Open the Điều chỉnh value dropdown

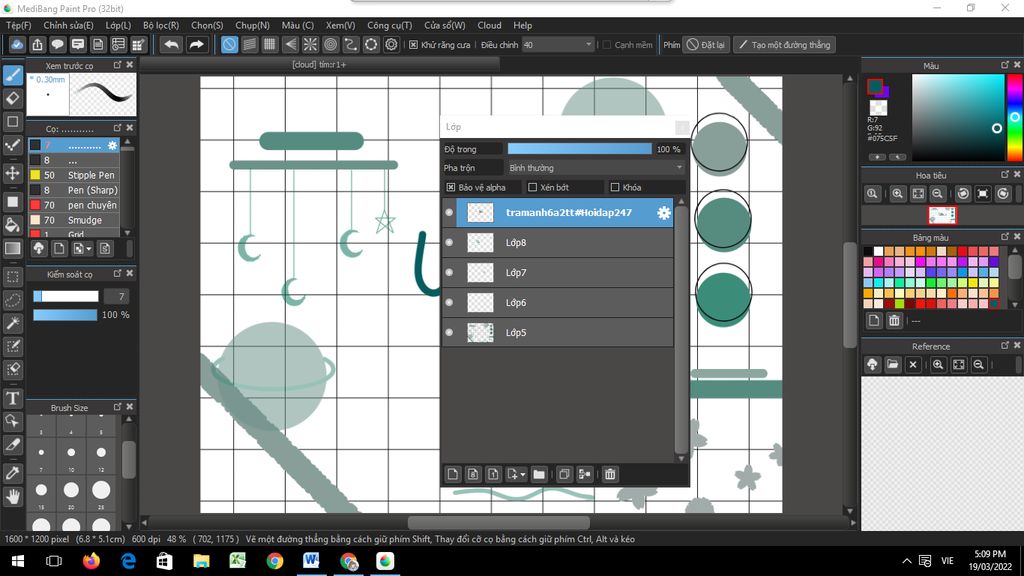pos(558,44)
